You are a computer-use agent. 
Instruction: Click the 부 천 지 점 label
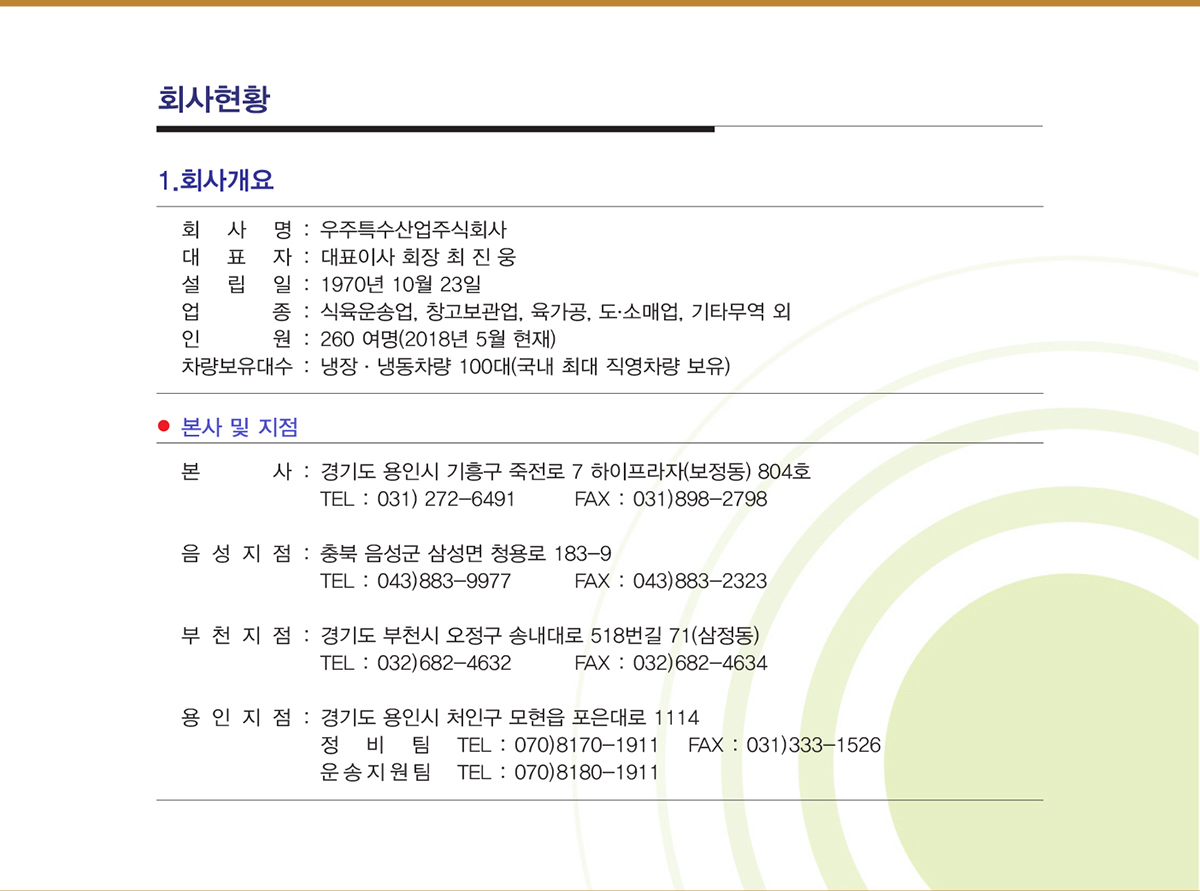click(236, 635)
